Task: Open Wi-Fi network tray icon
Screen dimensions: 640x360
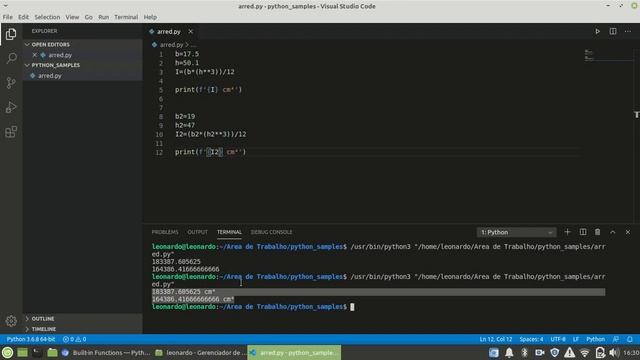Action: point(584,353)
